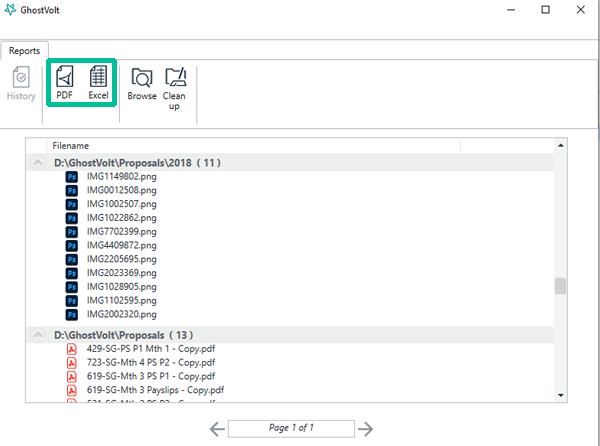600x446 pixels.
Task: Click Photoshop icon of IMG1002507.png
Action: click(72, 204)
